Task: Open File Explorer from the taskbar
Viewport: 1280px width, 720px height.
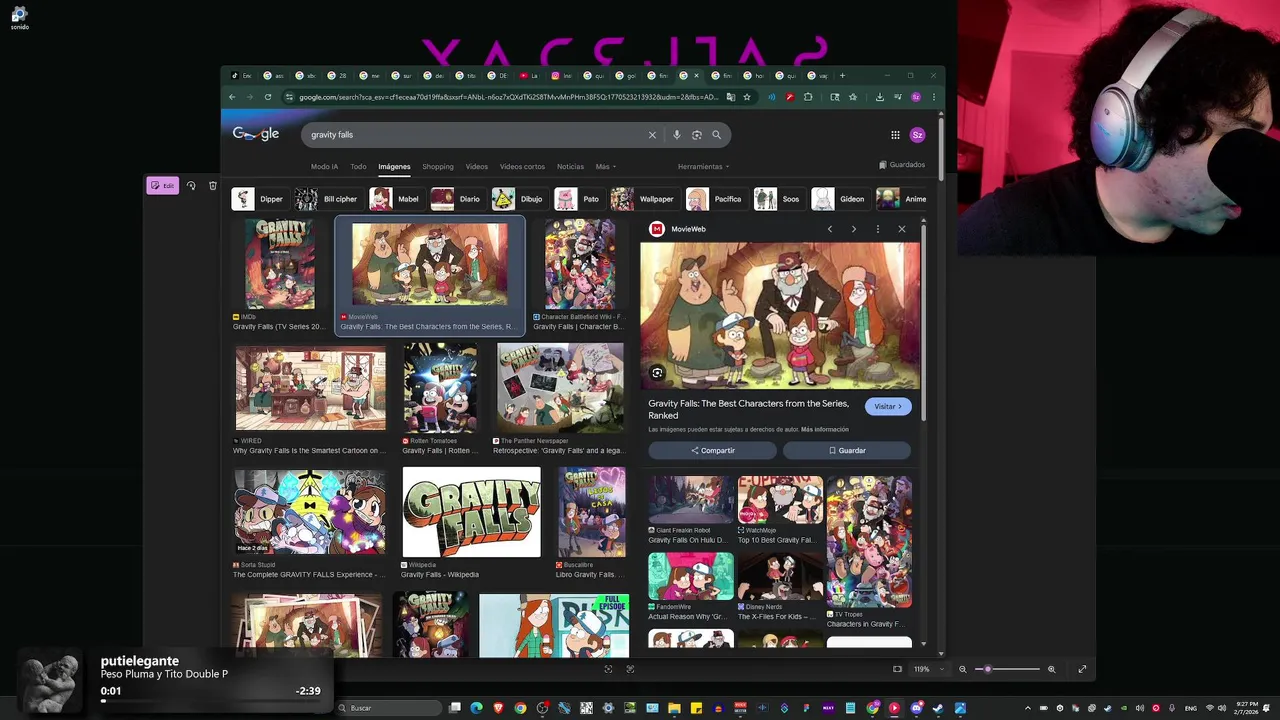Action: [674, 708]
